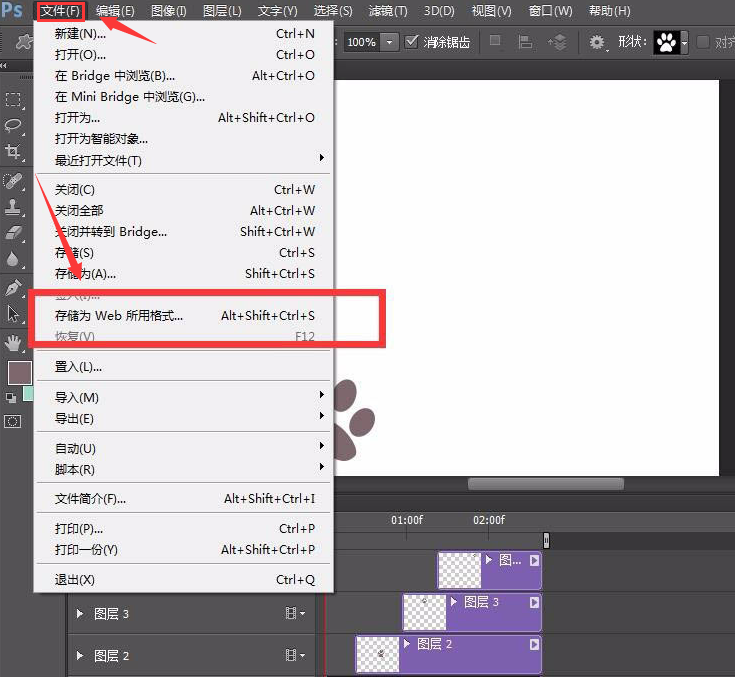Select the Rectangular Marquee tool
The image size is (735, 678).
click(13, 100)
